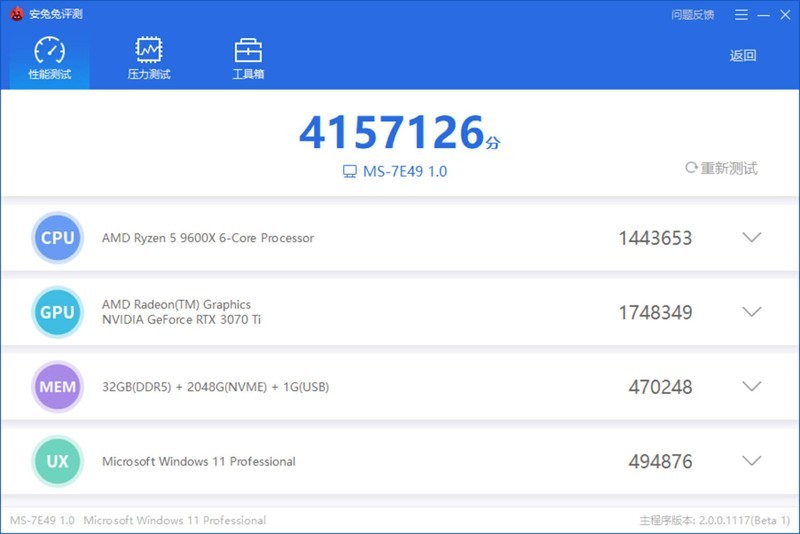Click GPU score 1748349
The height and width of the screenshot is (534, 800).
click(x=655, y=313)
